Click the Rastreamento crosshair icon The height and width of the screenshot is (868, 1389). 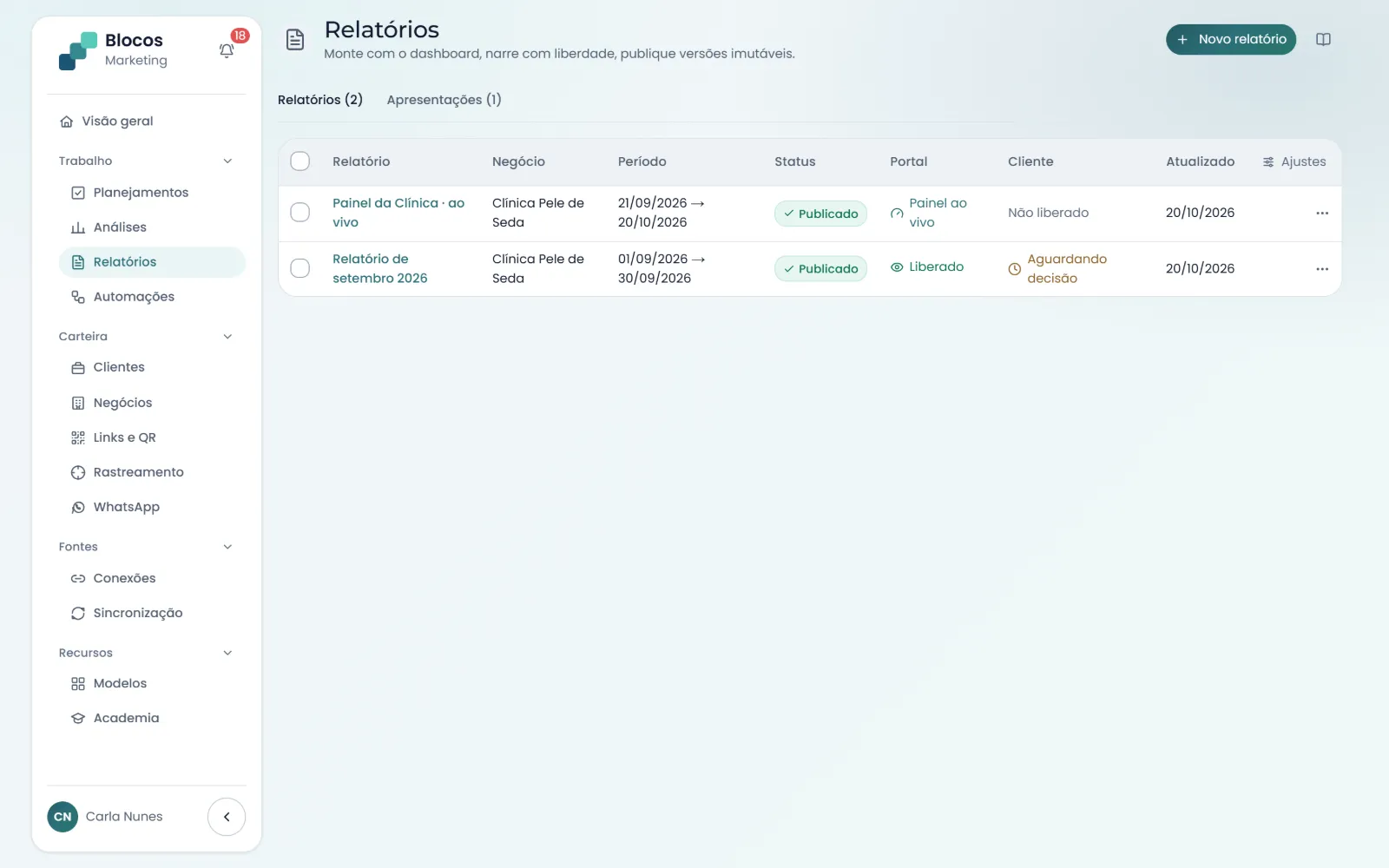pos(78,472)
